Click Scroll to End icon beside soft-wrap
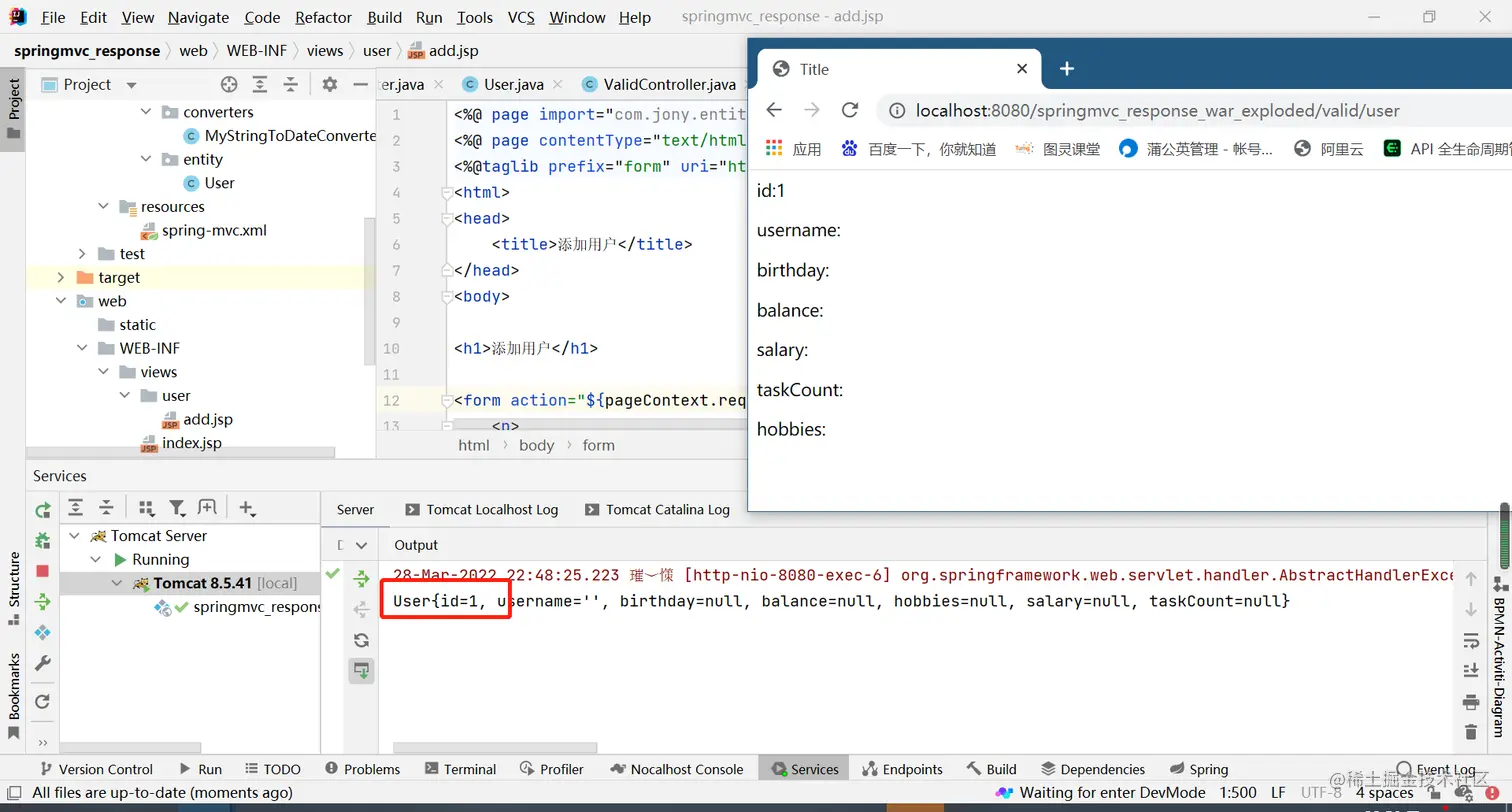This screenshot has height=812, width=1512. point(1470,670)
